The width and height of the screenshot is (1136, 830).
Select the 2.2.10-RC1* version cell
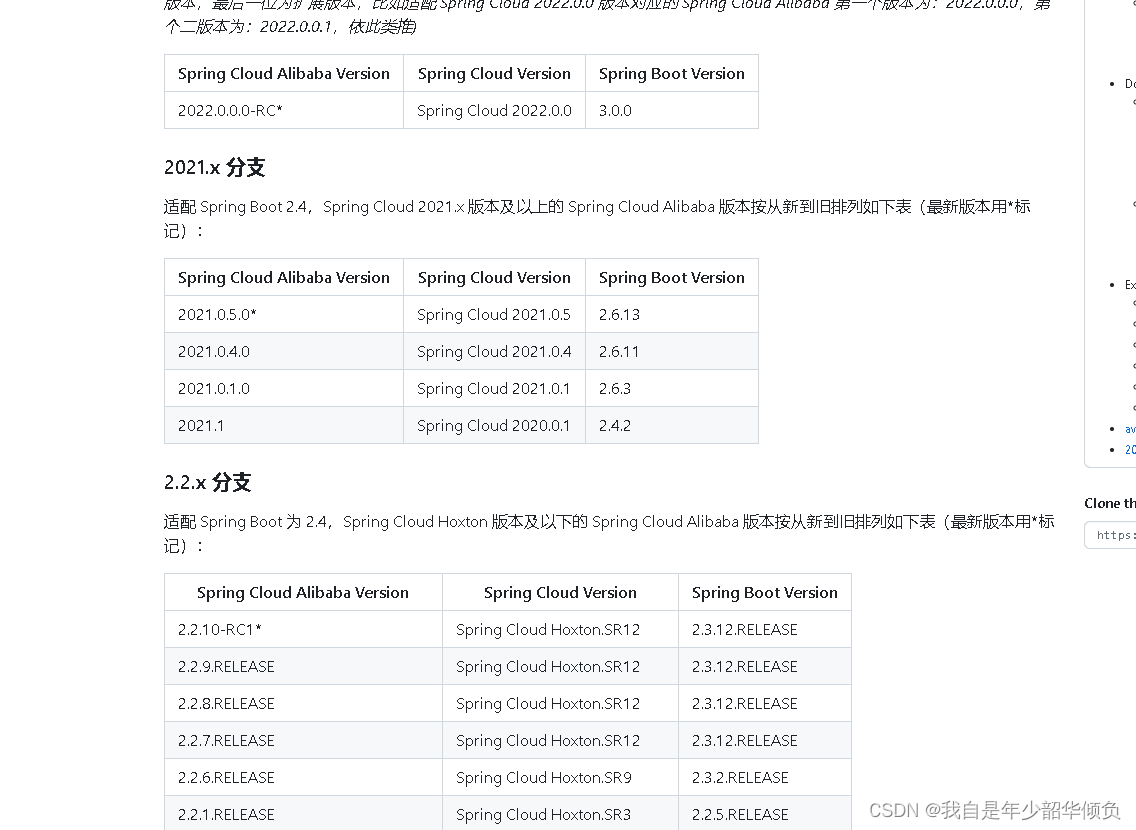(x=304, y=629)
